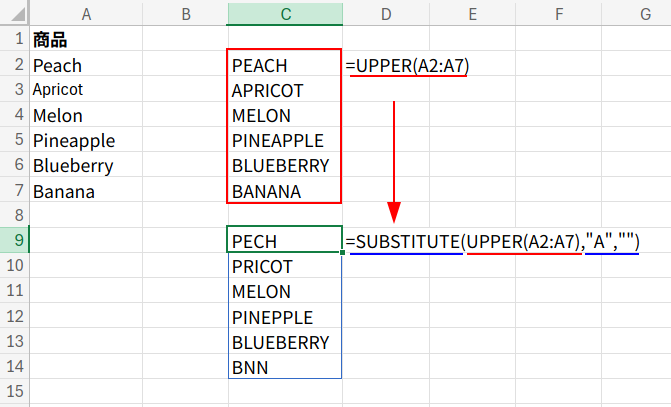Click the fill handle of cell C9
The image size is (671, 407).
click(342, 253)
